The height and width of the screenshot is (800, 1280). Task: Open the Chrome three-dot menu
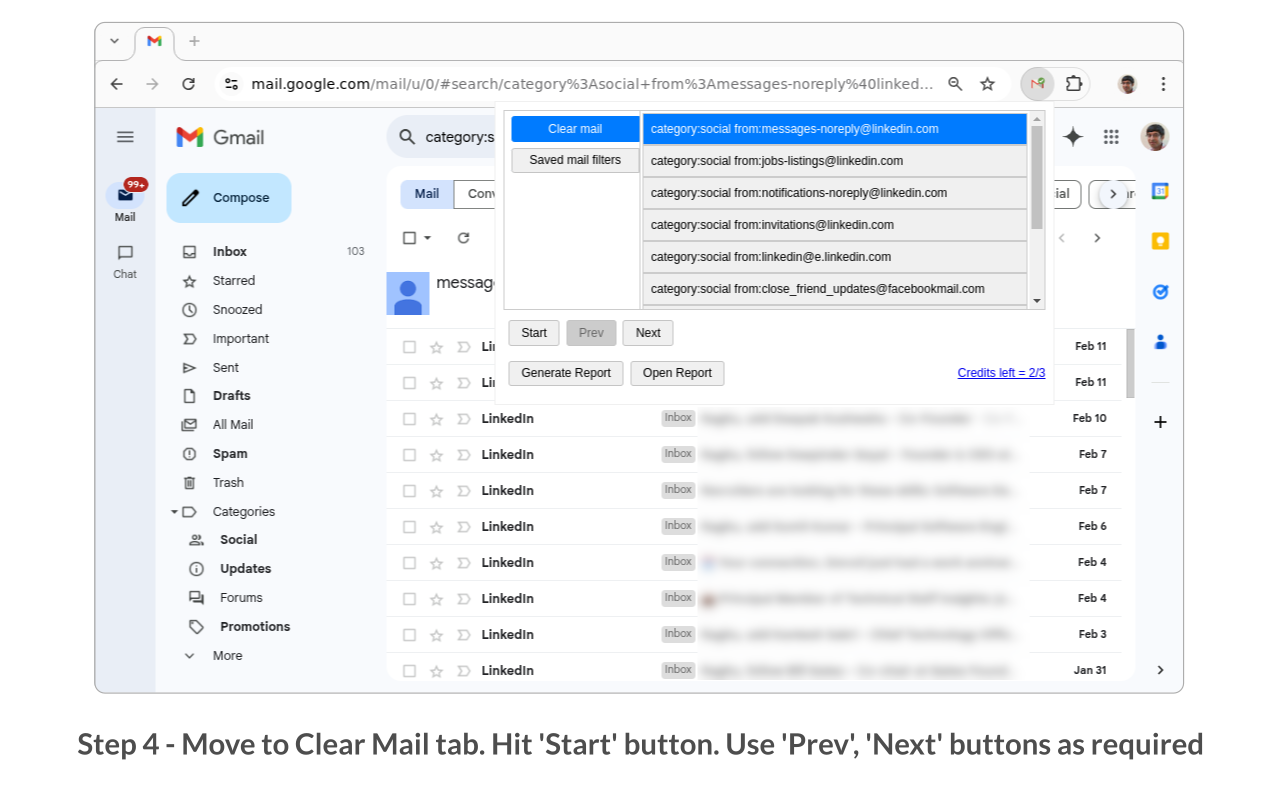pos(1163,84)
